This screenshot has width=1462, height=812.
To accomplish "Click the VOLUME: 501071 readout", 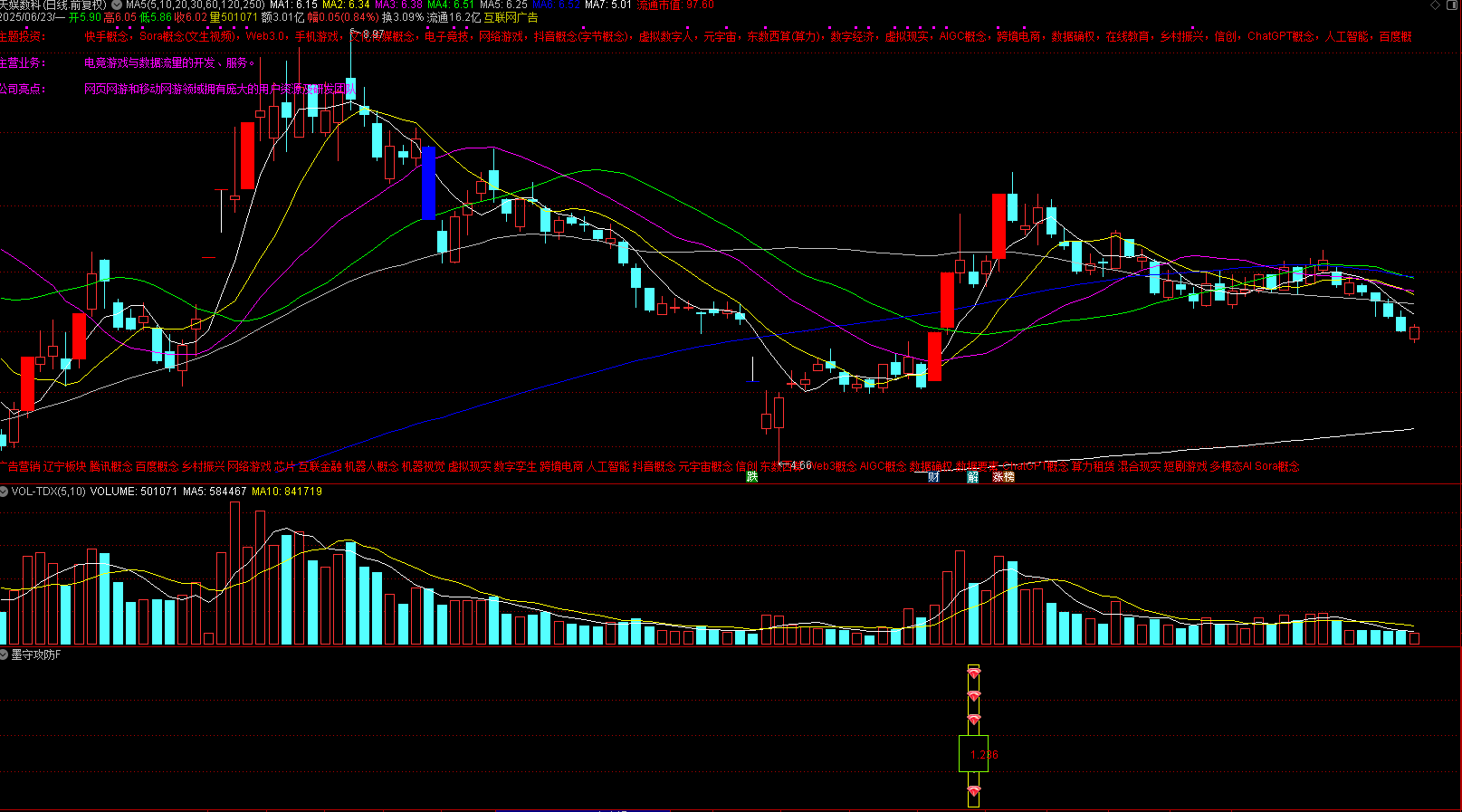I will pyautogui.click(x=134, y=492).
